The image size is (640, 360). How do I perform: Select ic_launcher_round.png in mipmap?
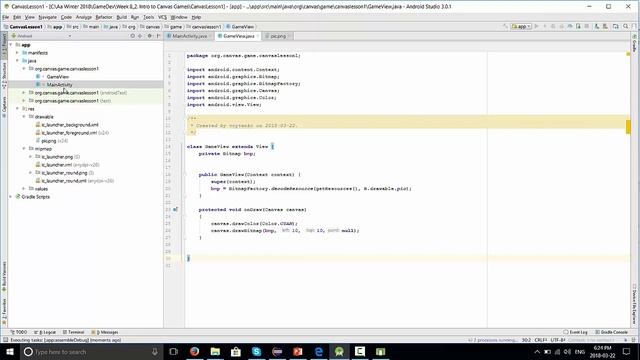coord(64,173)
